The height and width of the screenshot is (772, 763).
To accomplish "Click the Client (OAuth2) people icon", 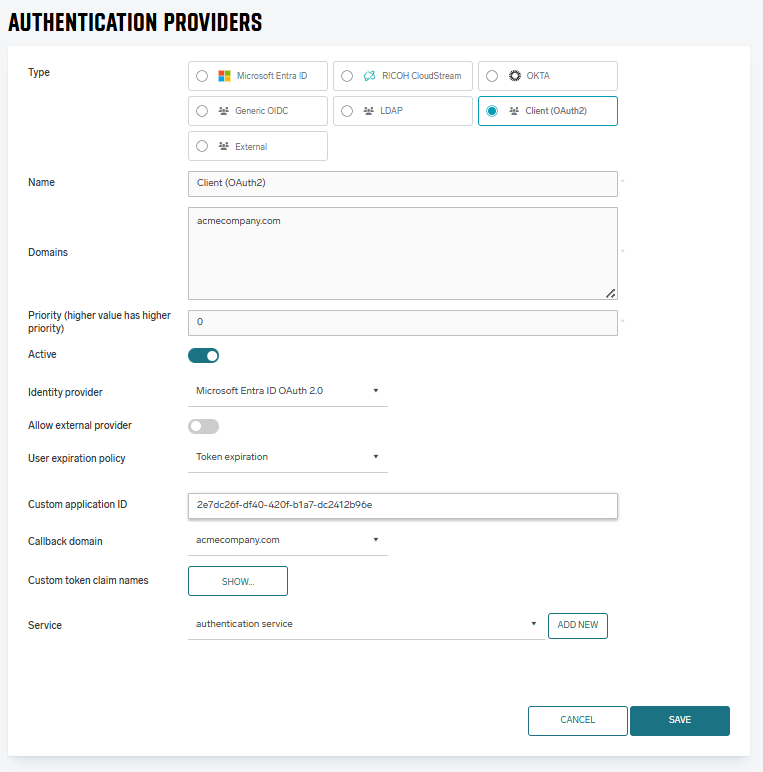I will click(514, 111).
